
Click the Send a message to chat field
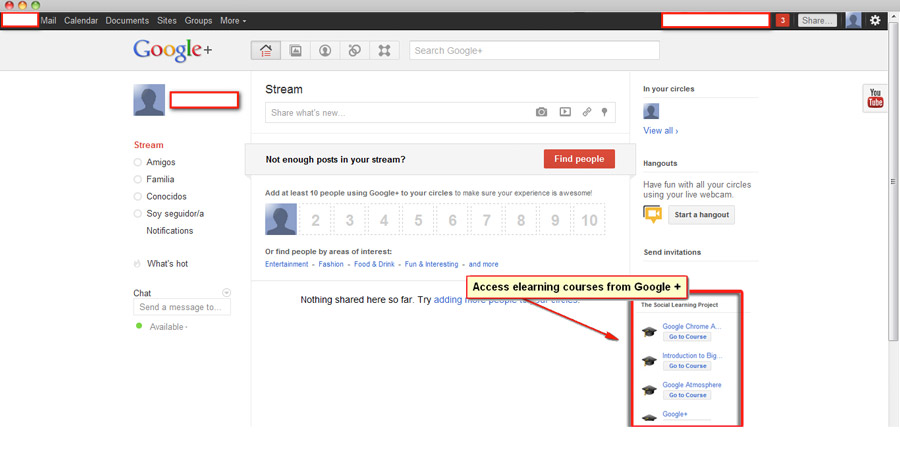[x=182, y=307]
